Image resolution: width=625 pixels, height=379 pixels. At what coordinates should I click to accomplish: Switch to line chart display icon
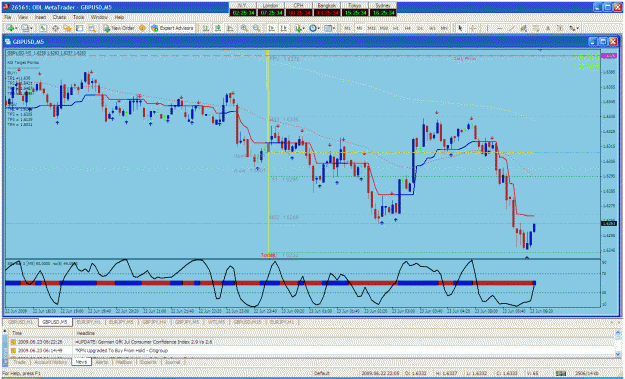[230, 28]
